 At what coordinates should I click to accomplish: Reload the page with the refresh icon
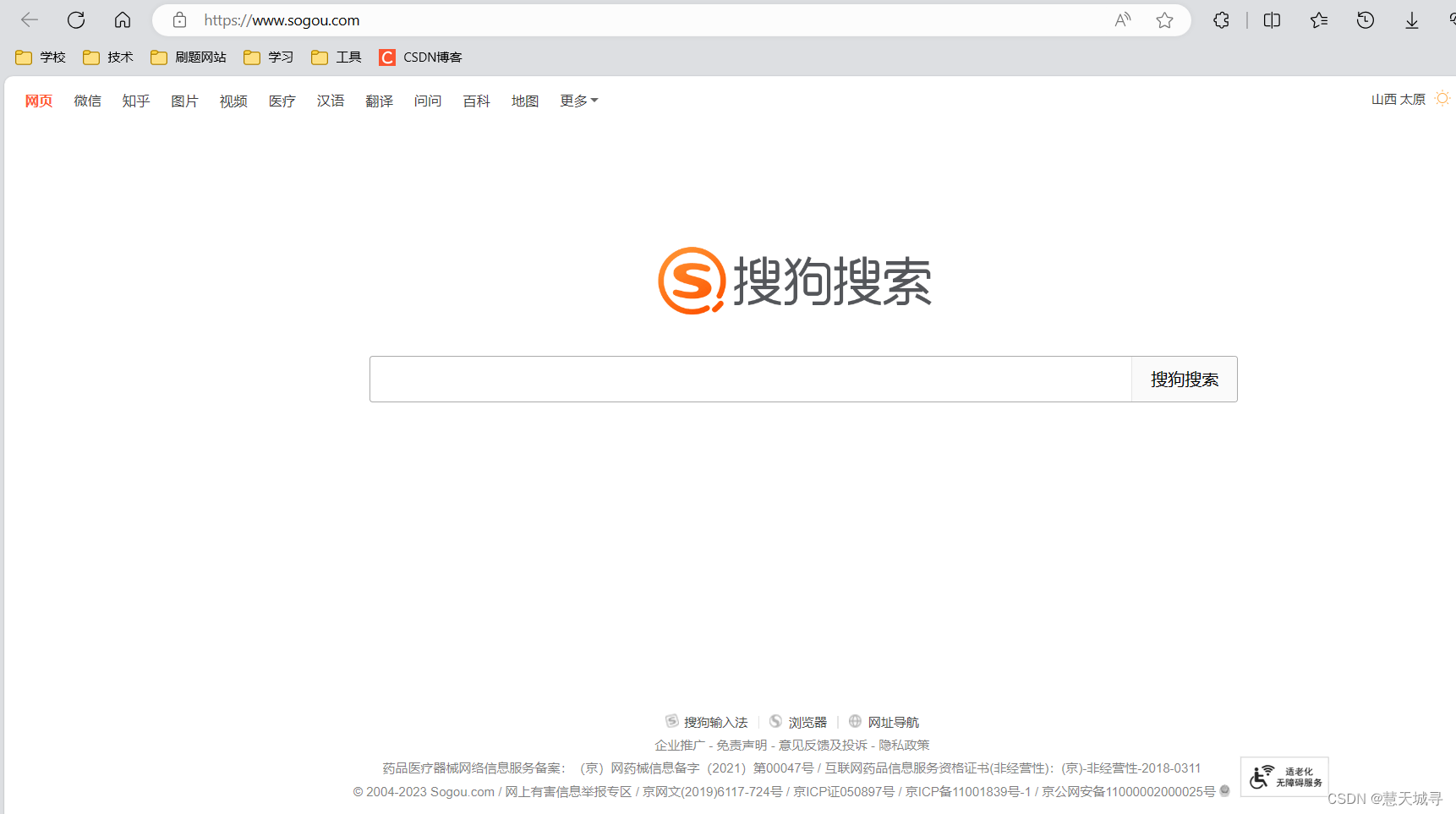[x=76, y=20]
